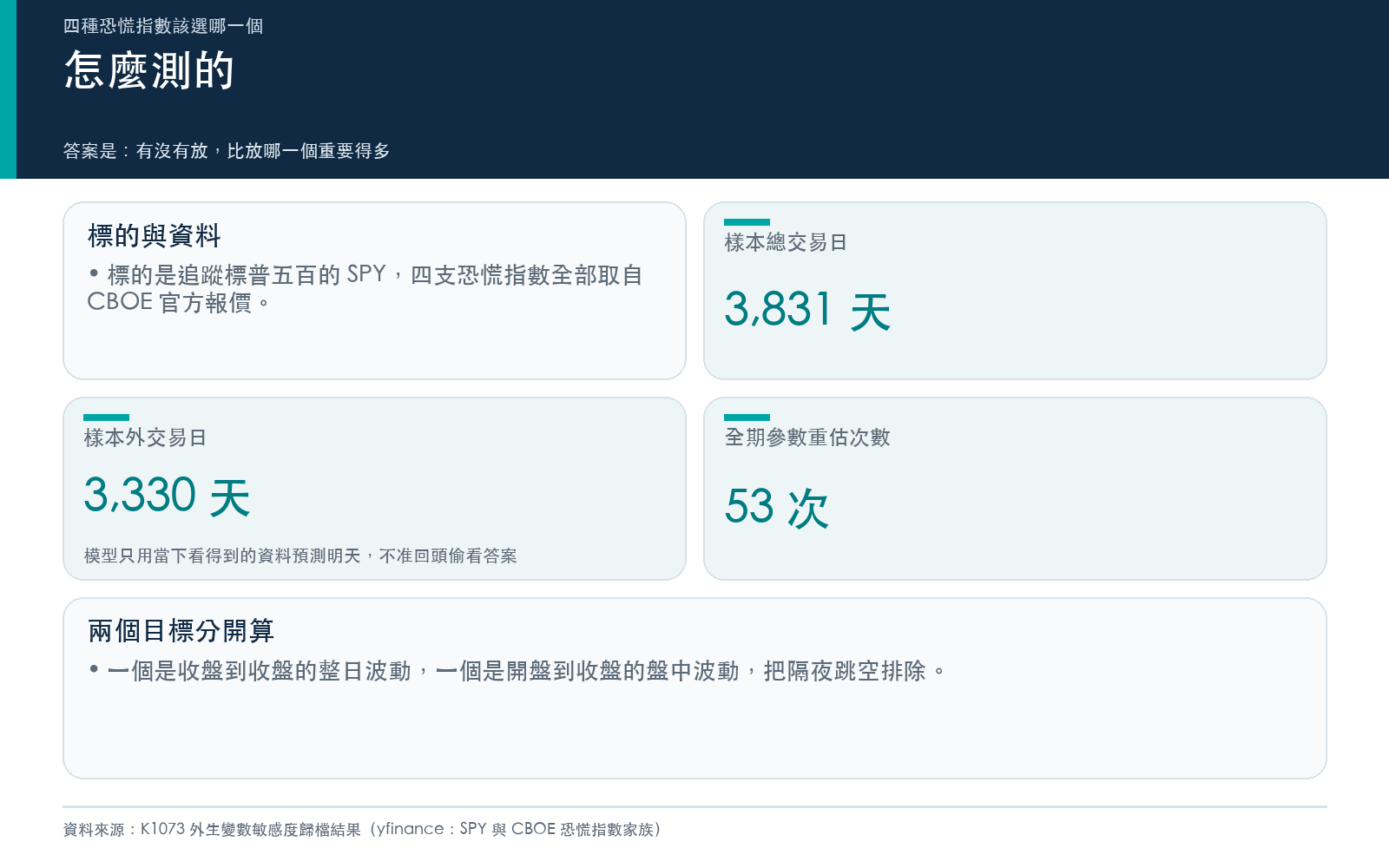
Task: Select the value 53 次
Action: pos(777,507)
